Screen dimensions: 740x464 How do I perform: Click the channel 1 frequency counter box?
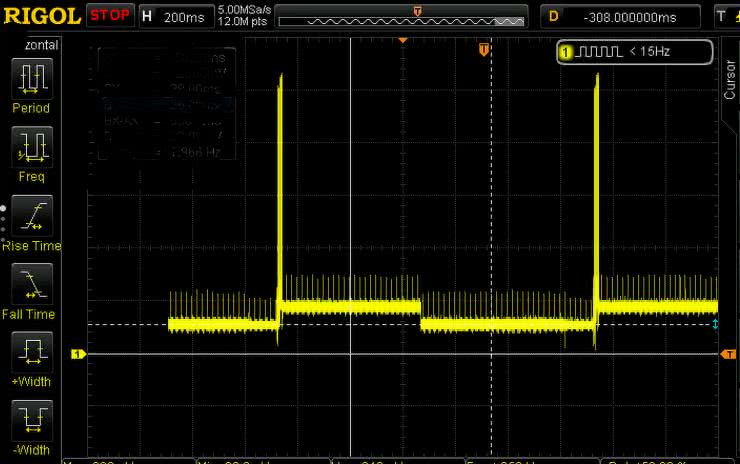634,51
